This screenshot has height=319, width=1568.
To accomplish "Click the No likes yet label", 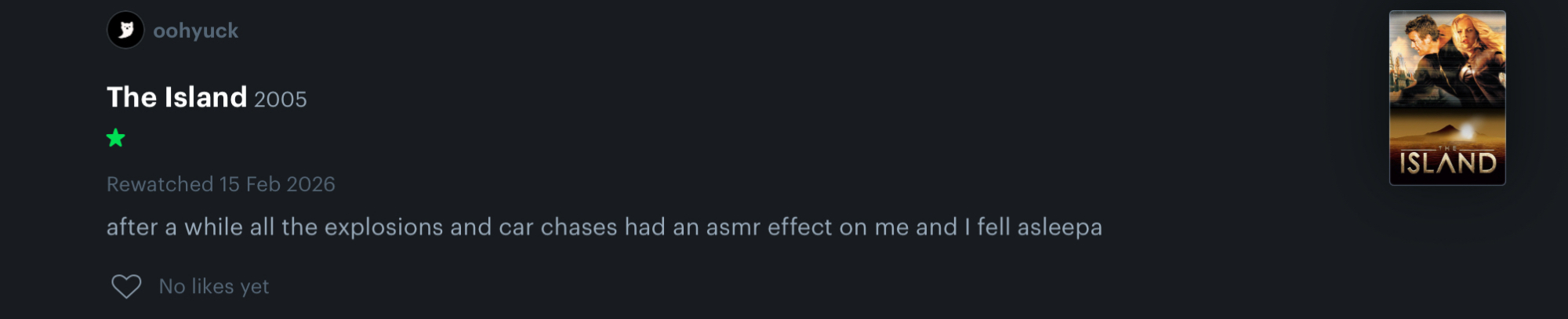I will coord(214,287).
